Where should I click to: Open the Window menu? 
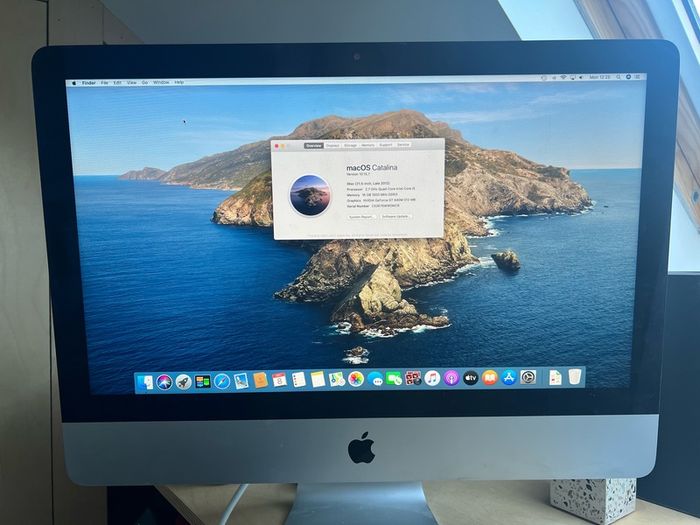coord(161,83)
